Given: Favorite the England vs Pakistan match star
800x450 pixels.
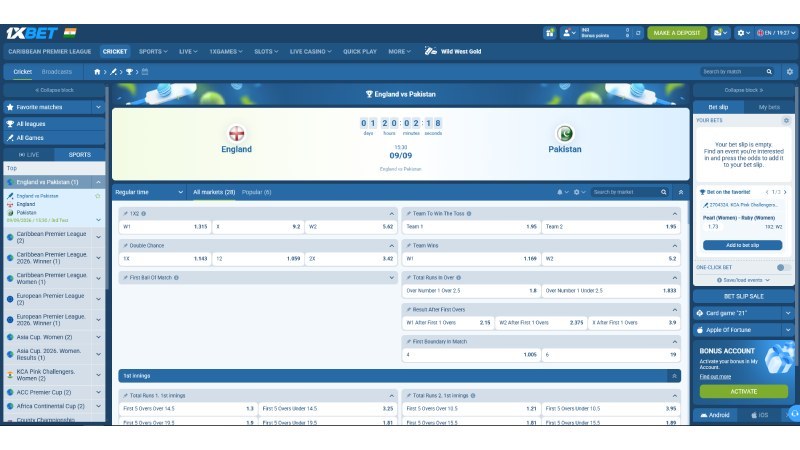Looking at the screenshot, I should [x=97, y=196].
